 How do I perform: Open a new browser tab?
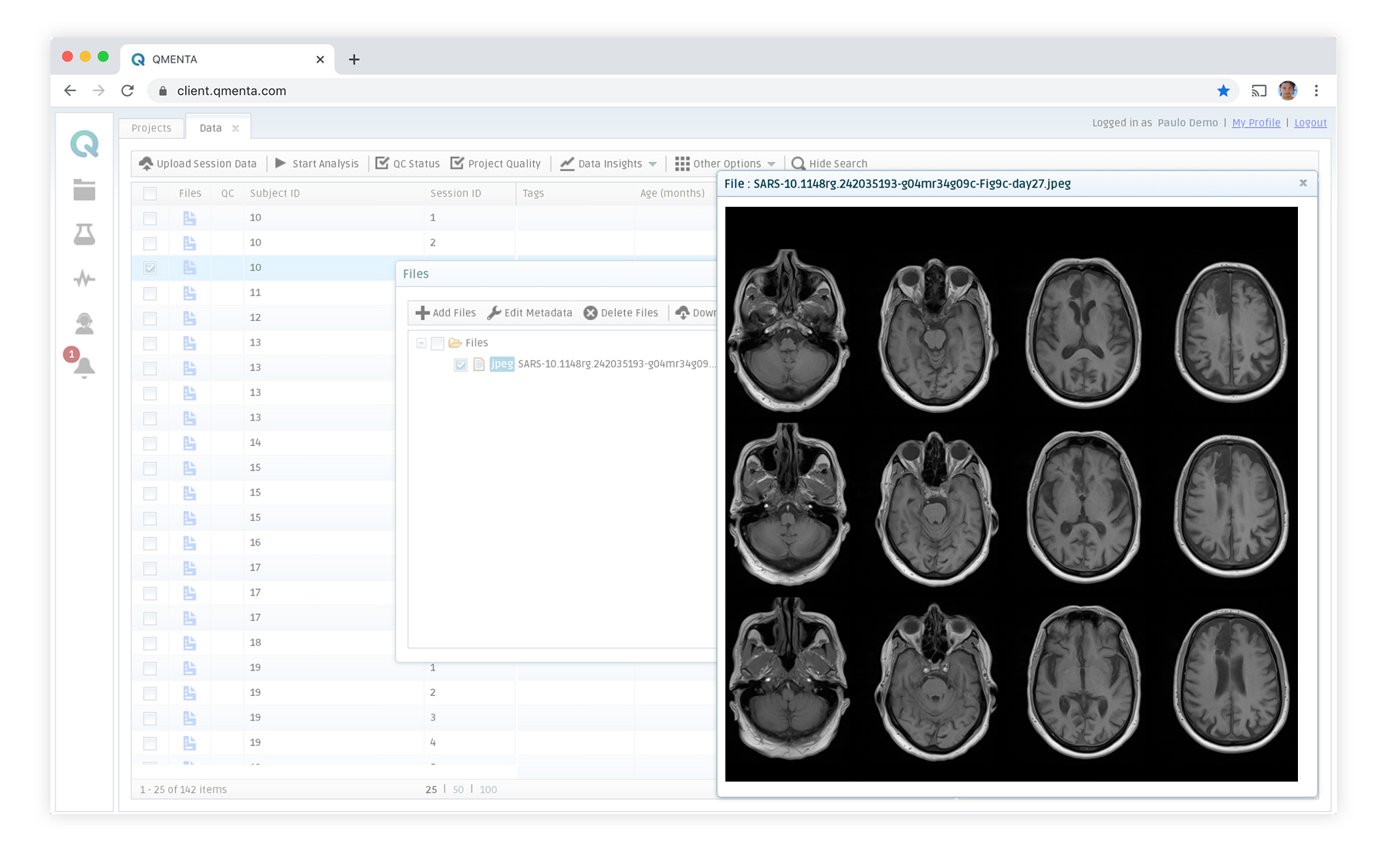[354, 59]
